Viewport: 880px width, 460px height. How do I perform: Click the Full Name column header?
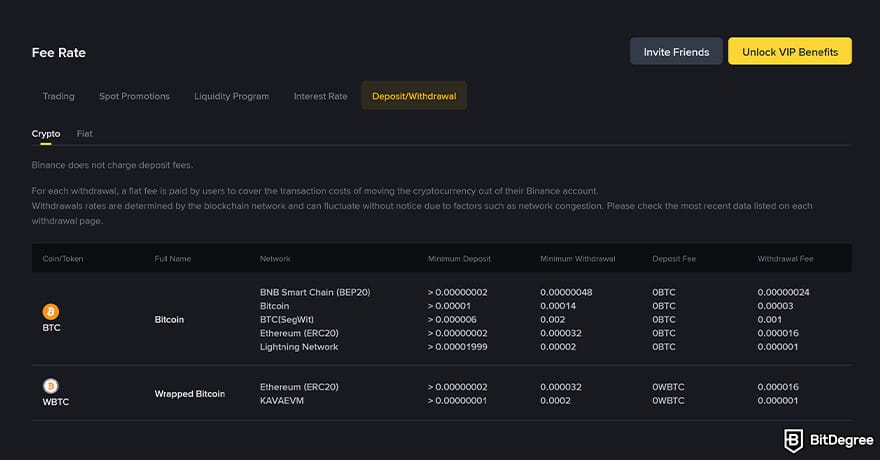click(x=172, y=259)
